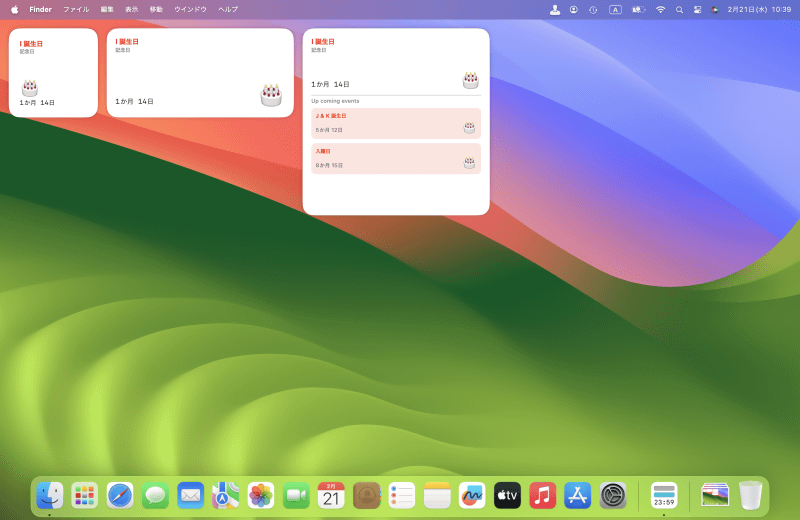Open System Settings from the Dock
This screenshot has width=800, height=520.
click(613, 495)
